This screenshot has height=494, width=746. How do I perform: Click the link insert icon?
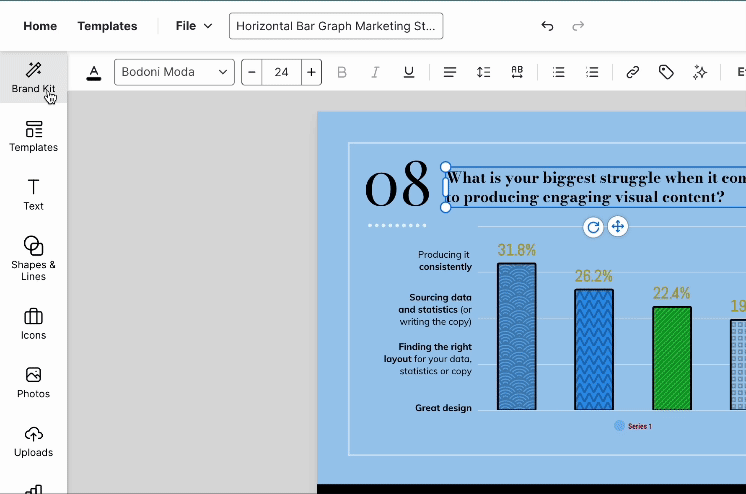632,72
